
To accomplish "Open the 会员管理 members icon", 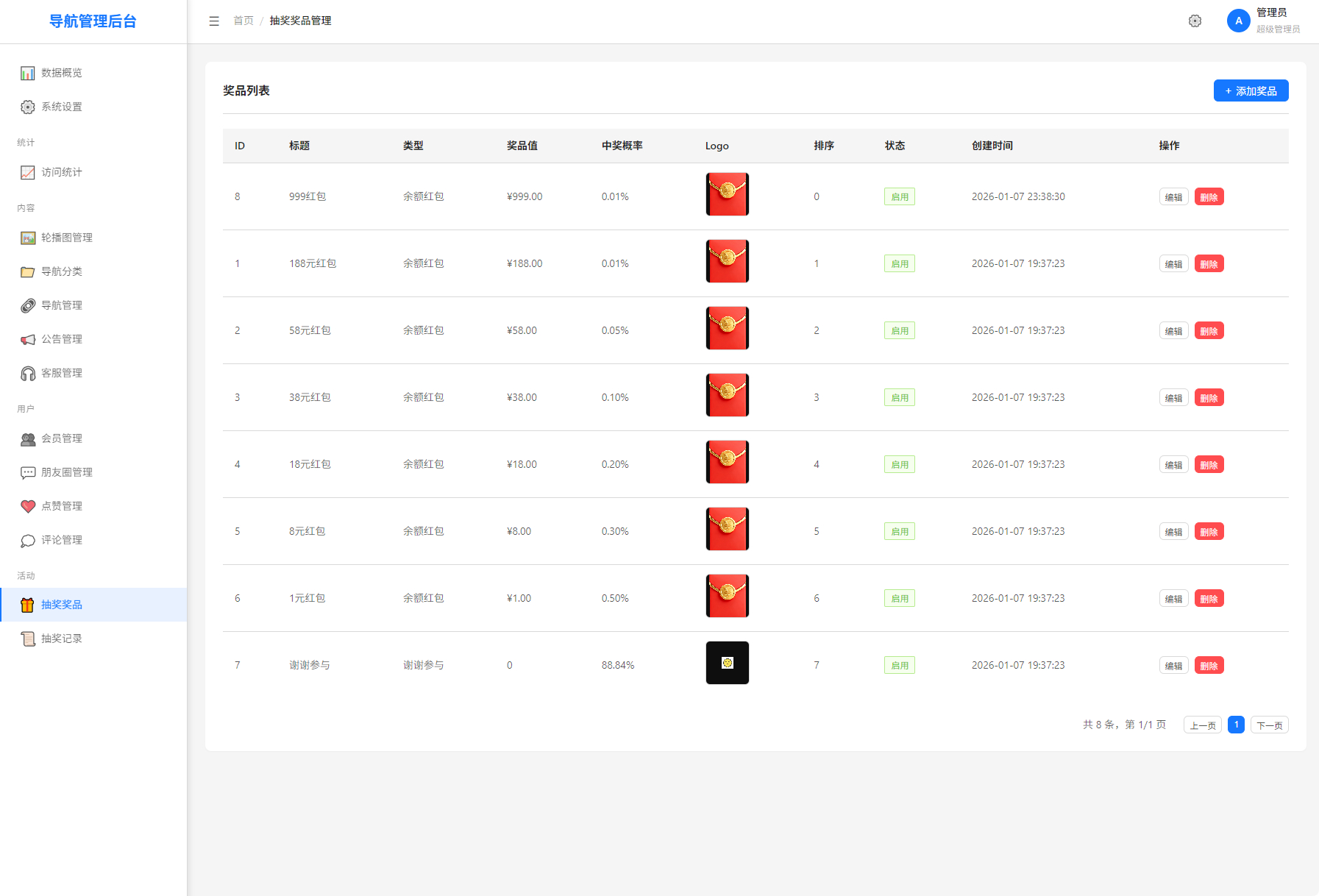I will 27,438.
